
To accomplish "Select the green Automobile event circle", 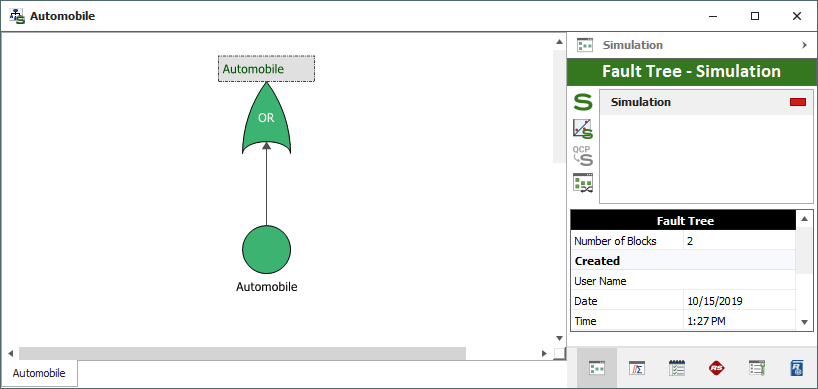I will pyautogui.click(x=266, y=249).
